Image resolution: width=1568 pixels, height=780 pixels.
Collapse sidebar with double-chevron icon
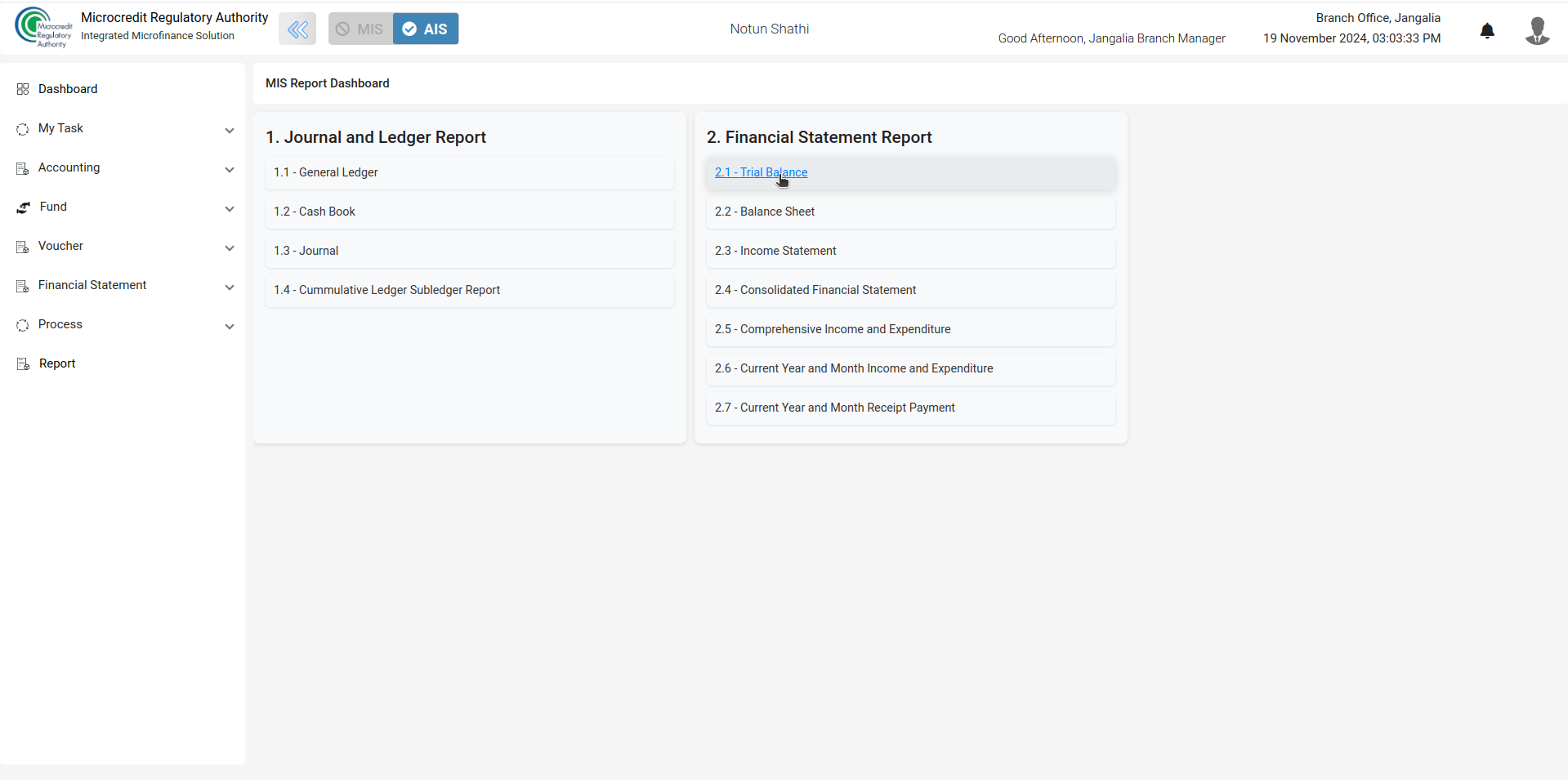click(x=297, y=29)
